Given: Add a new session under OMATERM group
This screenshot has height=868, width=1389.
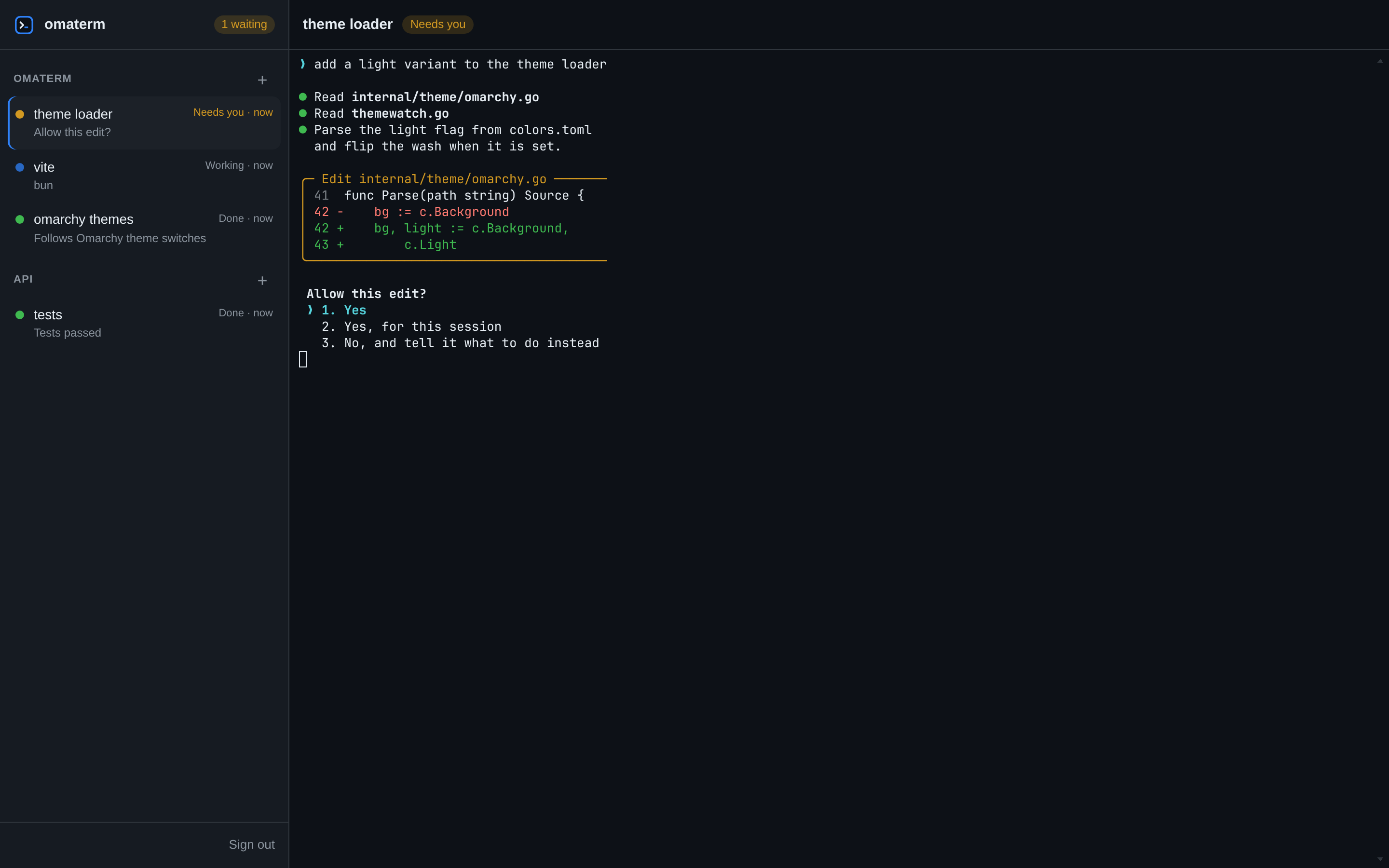Looking at the screenshot, I should (x=262, y=80).
